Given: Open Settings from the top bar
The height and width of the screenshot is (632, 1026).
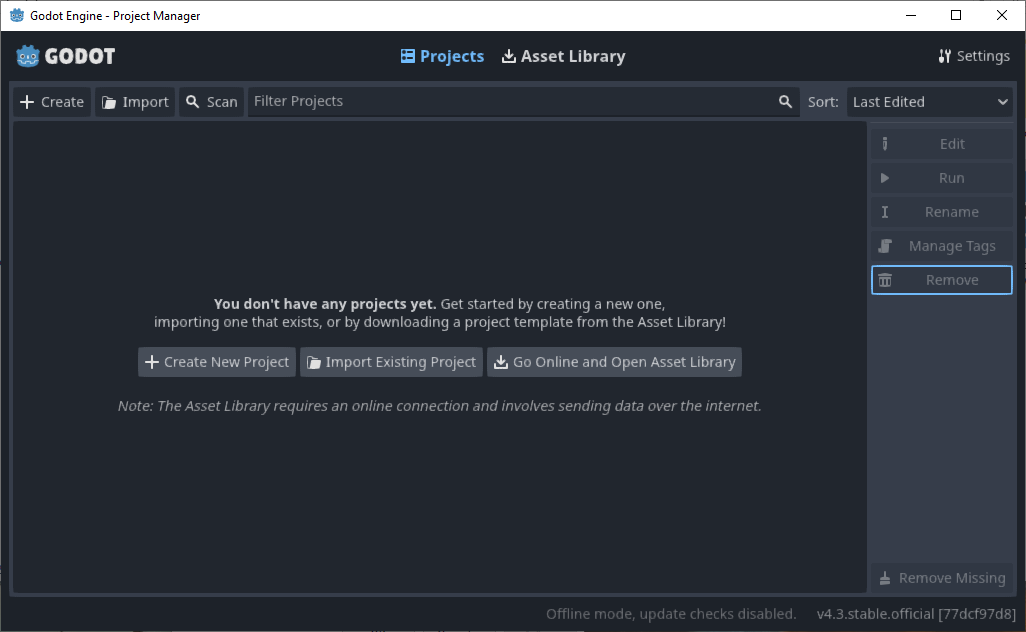Looking at the screenshot, I should coord(974,56).
